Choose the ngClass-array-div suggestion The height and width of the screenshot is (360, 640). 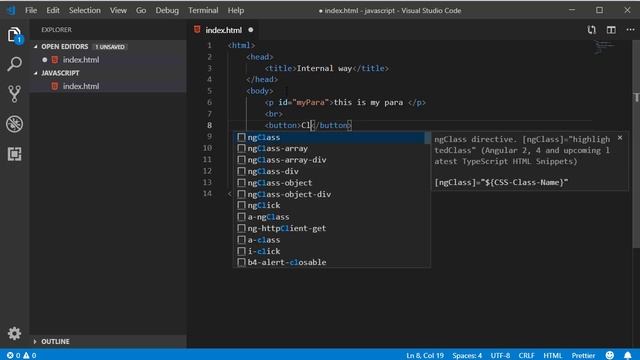(x=329, y=160)
